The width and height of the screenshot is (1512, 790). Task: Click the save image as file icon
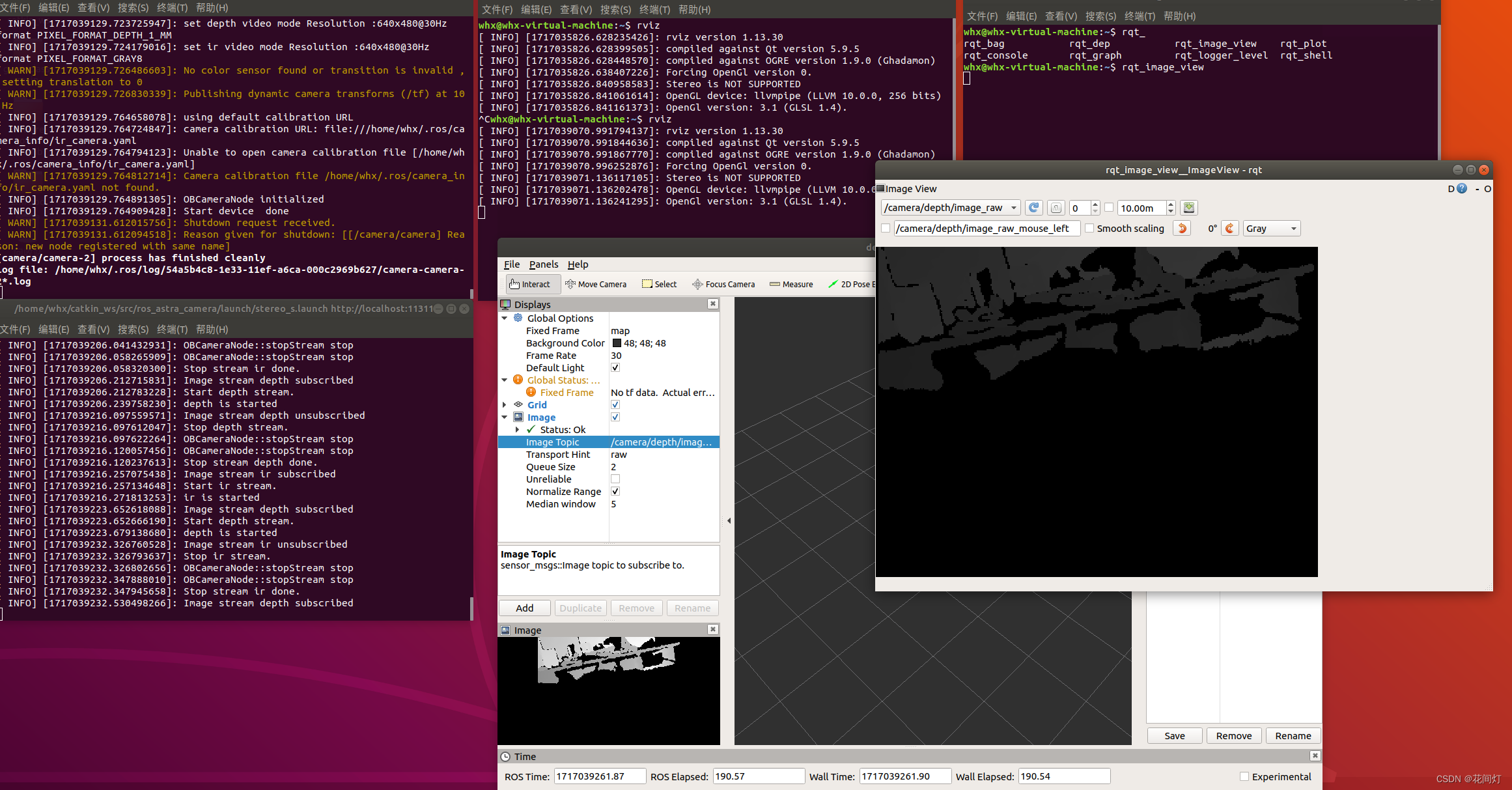coord(1189,208)
